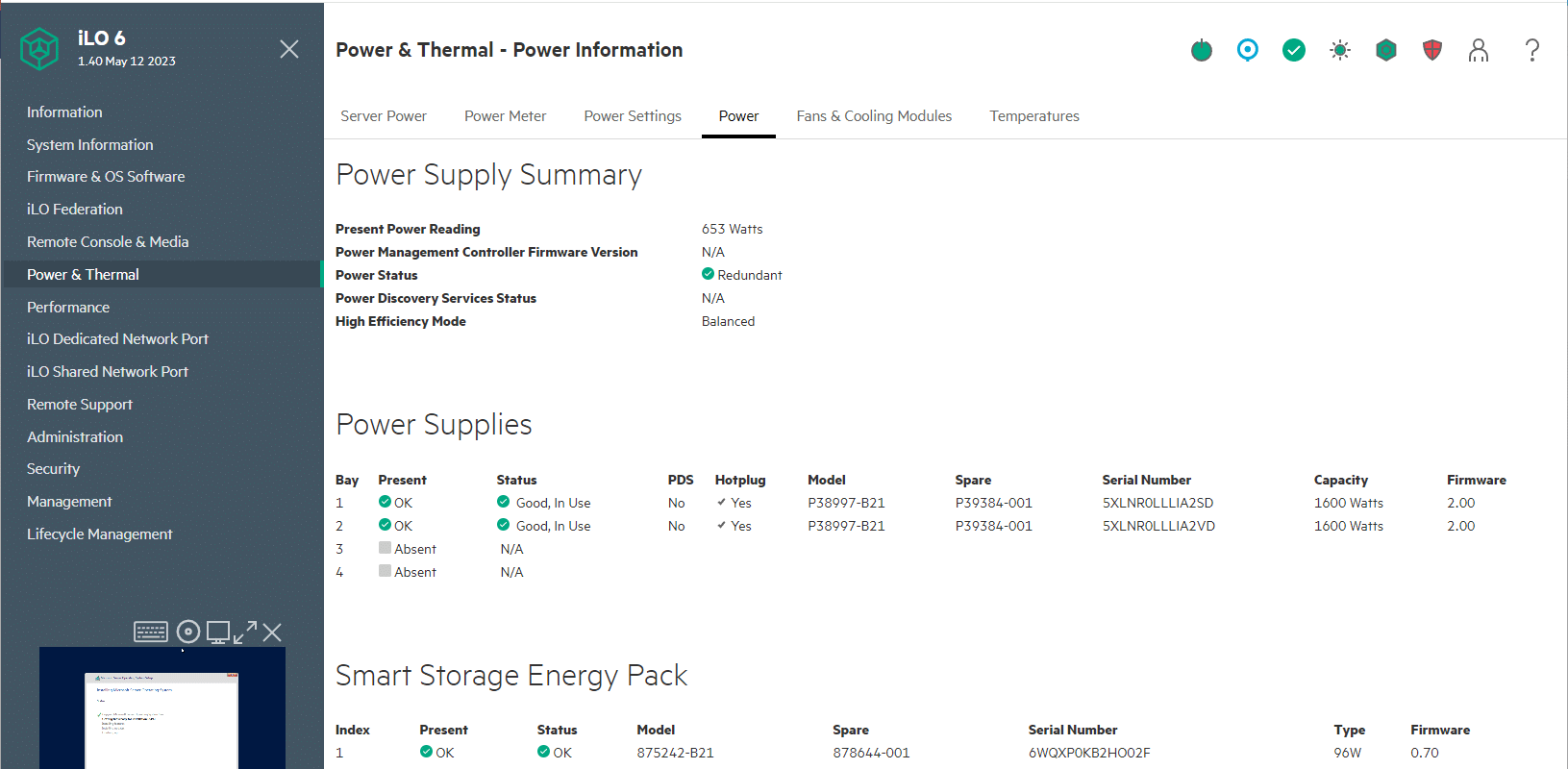1568x769 pixels.
Task: Open the Power Settings tab
Action: [x=633, y=116]
